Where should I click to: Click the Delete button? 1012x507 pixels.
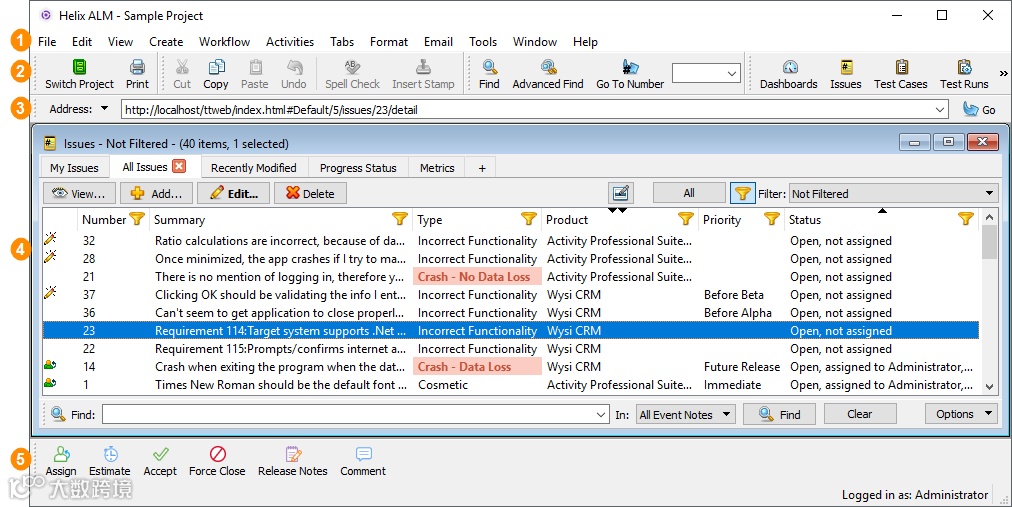coord(310,194)
